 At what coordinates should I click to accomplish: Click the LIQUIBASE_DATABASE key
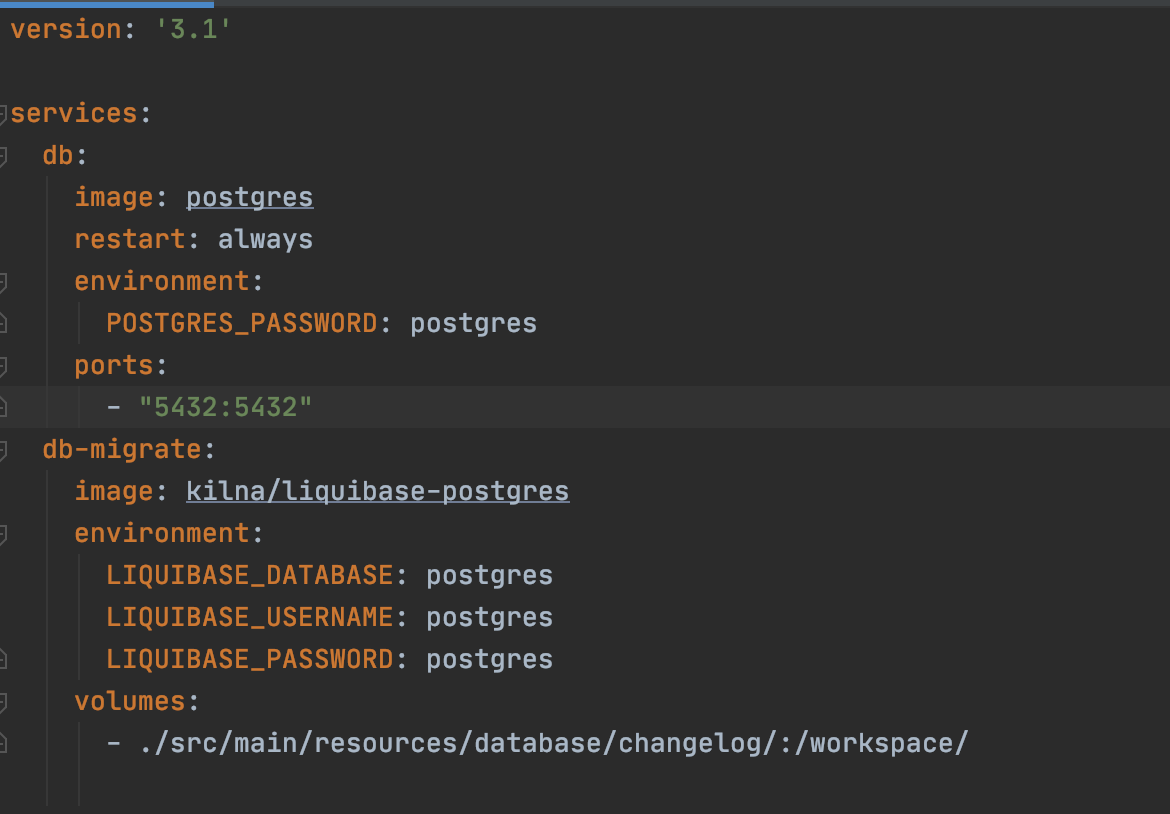(x=249, y=576)
